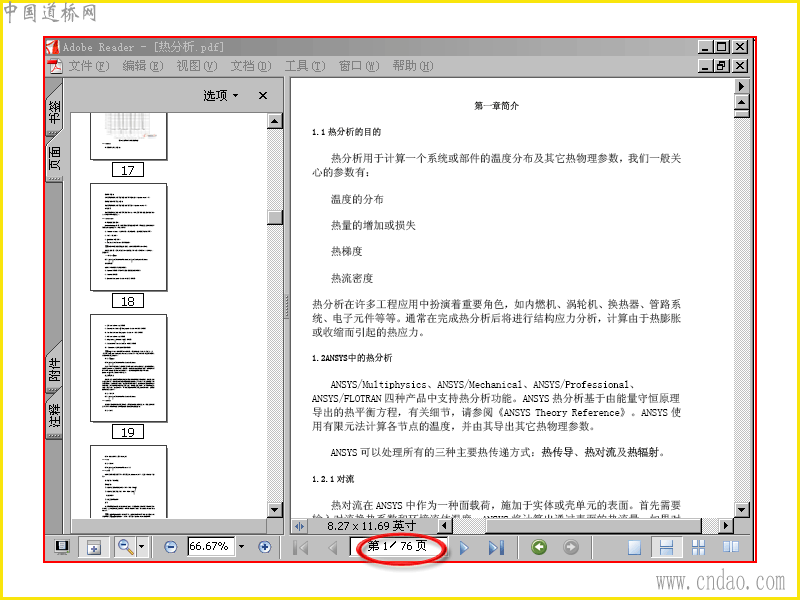Advance to the next page
The height and width of the screenshot is (600, 800).
coord(464,547)
